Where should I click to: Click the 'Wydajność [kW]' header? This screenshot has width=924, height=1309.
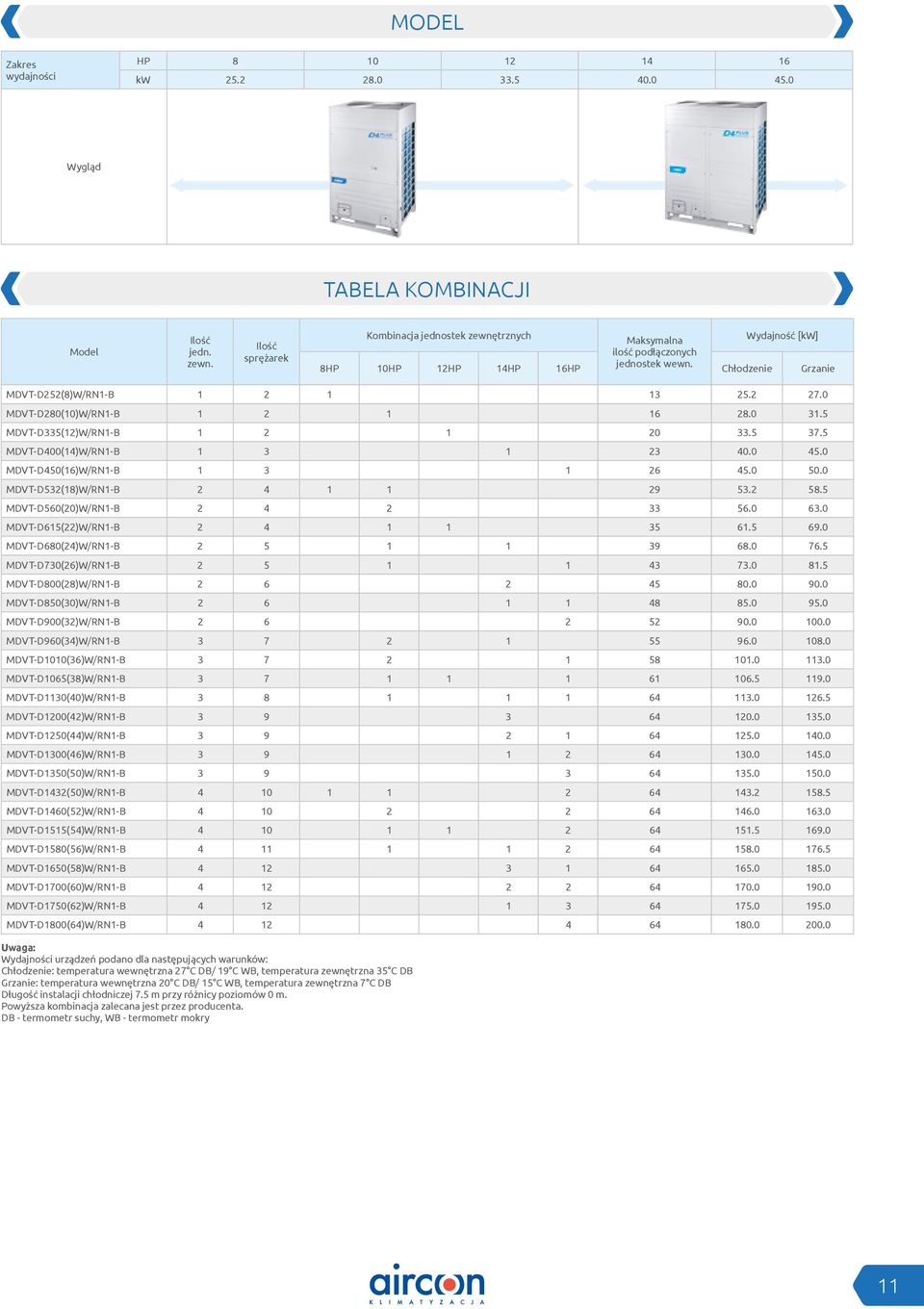[782, 336]
